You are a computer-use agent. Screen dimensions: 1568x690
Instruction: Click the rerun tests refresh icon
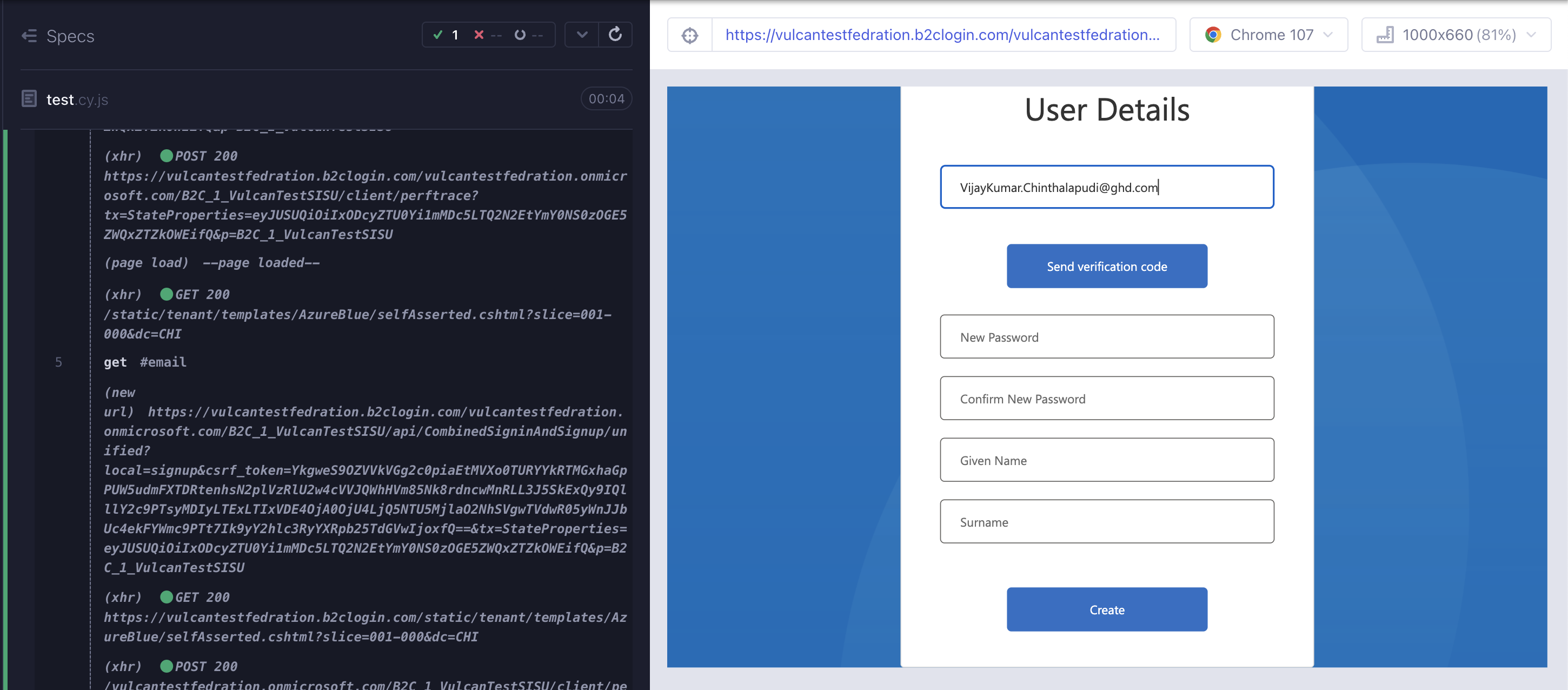coord(615,35)
